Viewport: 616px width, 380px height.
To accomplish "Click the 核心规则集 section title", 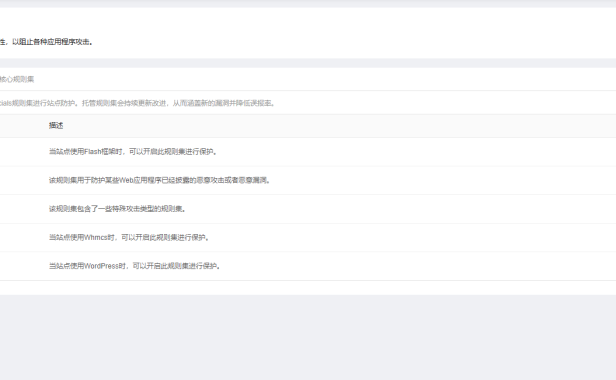I will click(17, 79).
